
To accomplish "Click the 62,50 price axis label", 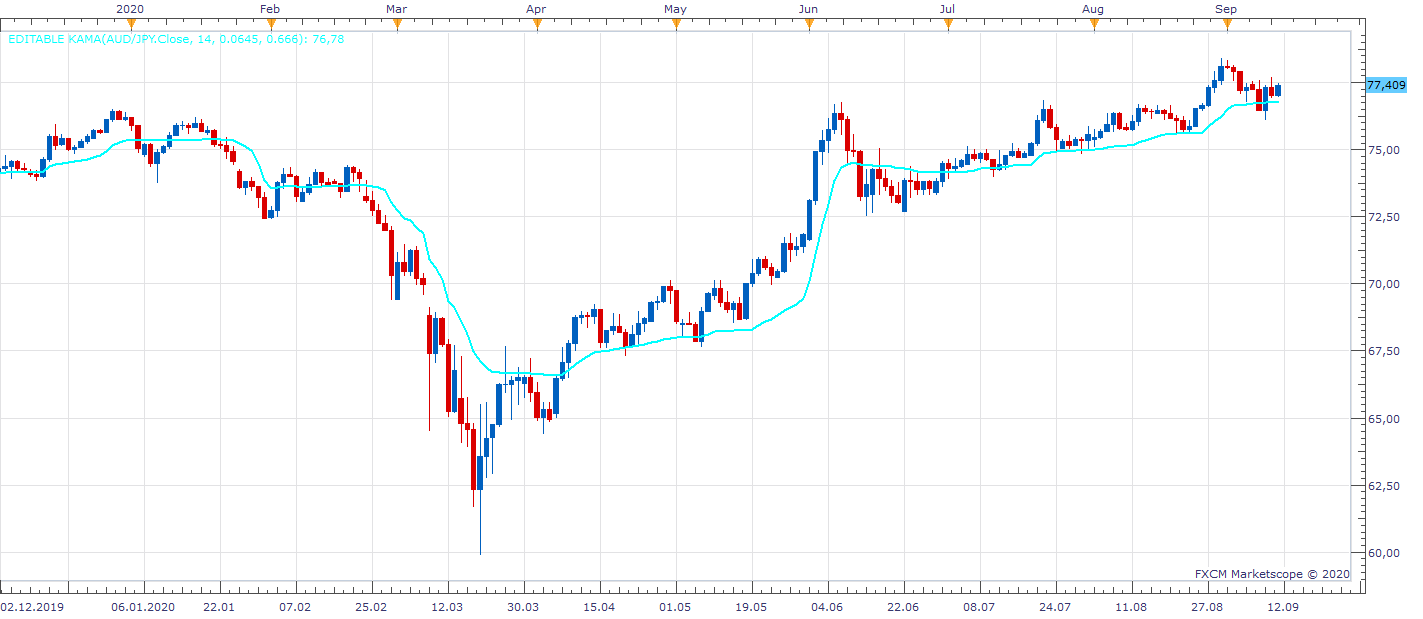I will coord(1382,486).
